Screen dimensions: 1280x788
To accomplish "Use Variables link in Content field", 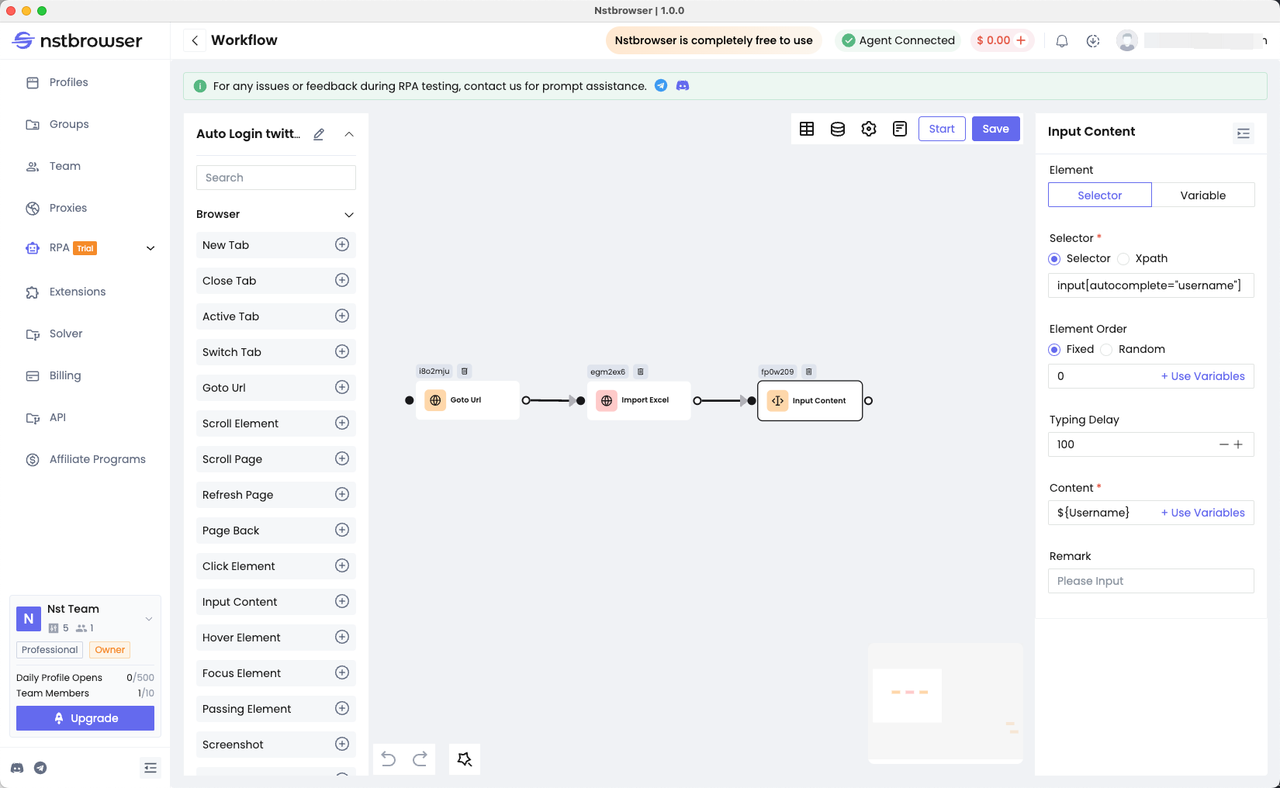I will coord(1203,513).
